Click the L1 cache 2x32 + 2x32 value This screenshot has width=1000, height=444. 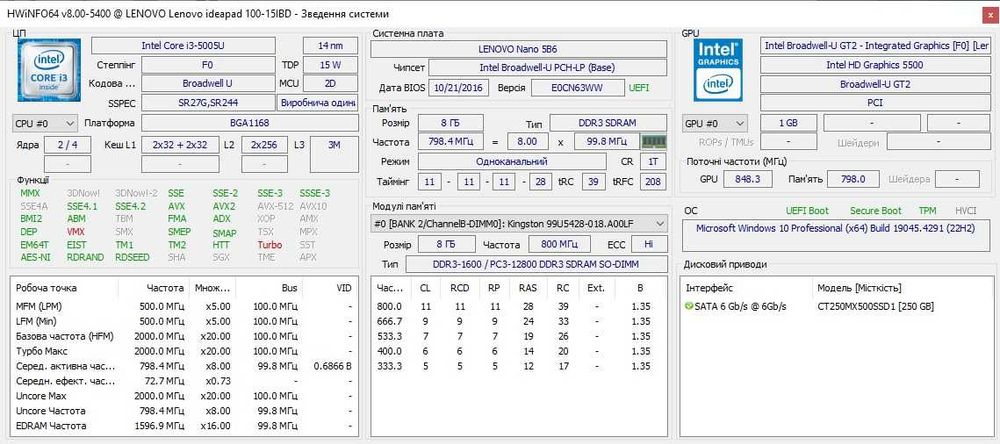click(x=180, y=145)
